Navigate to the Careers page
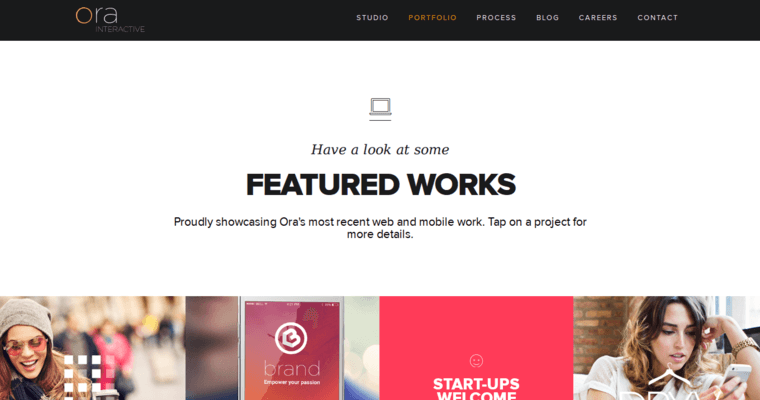 pos(598,18)
